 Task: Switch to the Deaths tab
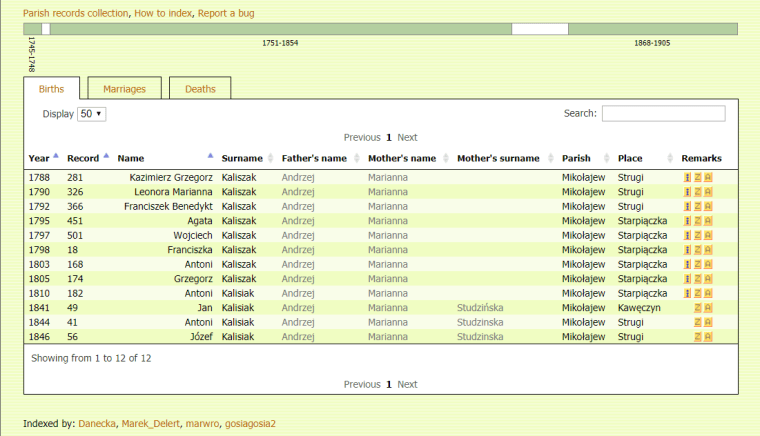[x=200, y=89]
